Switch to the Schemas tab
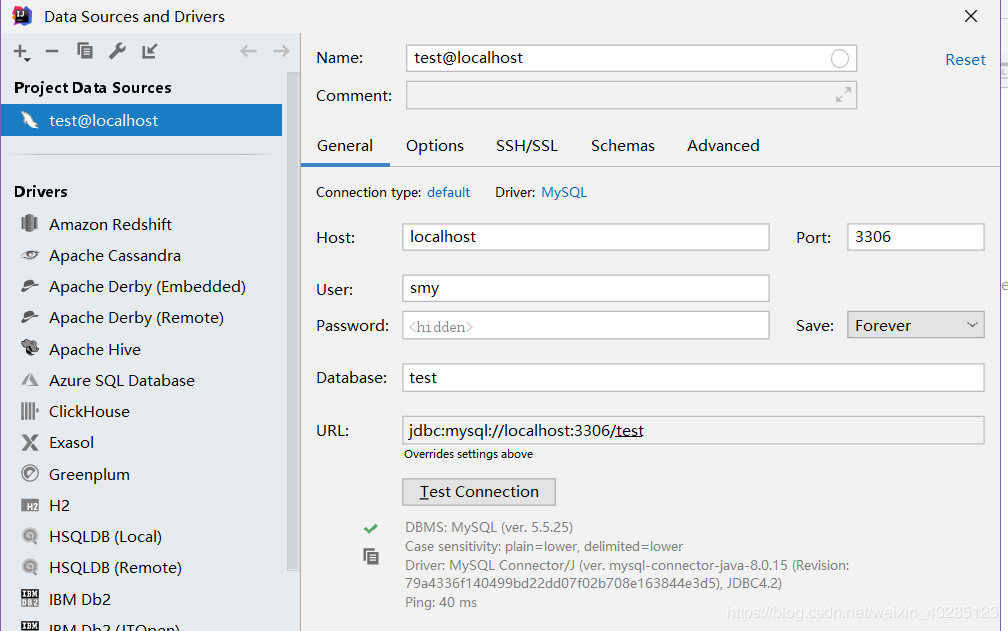The image size is (1008, 631). pos(622,146)
